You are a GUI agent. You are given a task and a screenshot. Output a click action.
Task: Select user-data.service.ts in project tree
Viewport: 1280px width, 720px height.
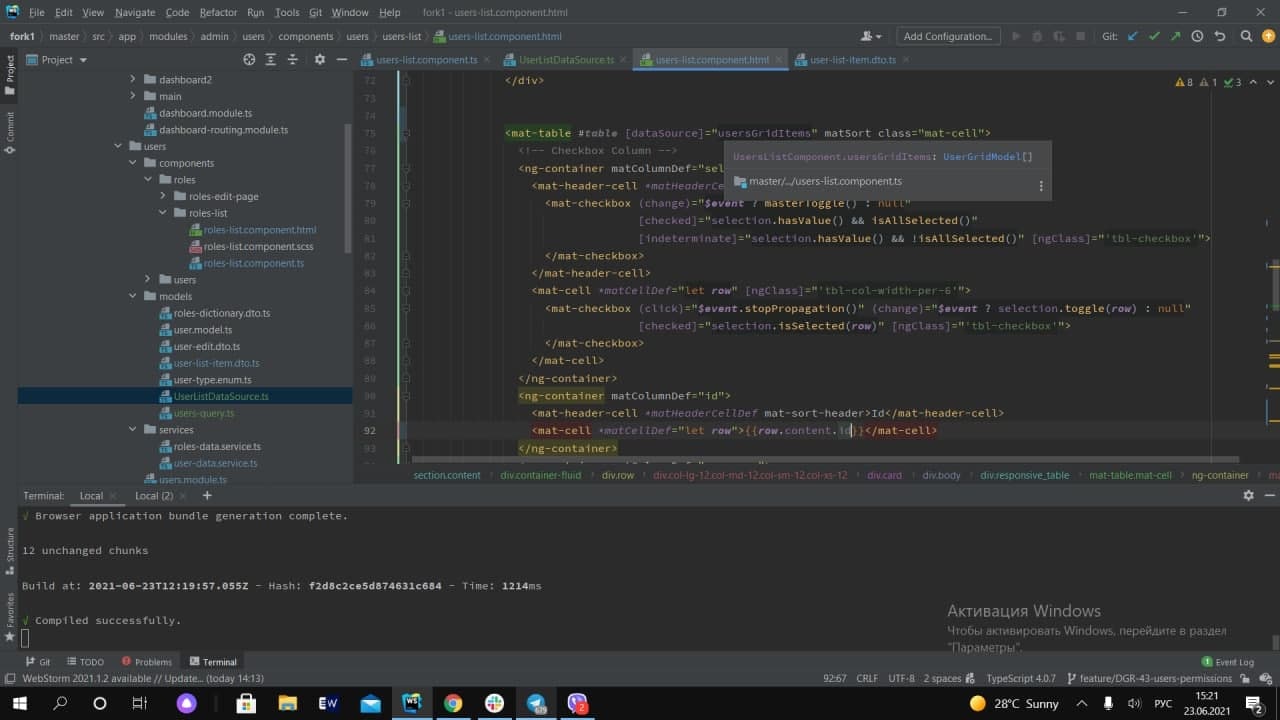tap(215, 464)
